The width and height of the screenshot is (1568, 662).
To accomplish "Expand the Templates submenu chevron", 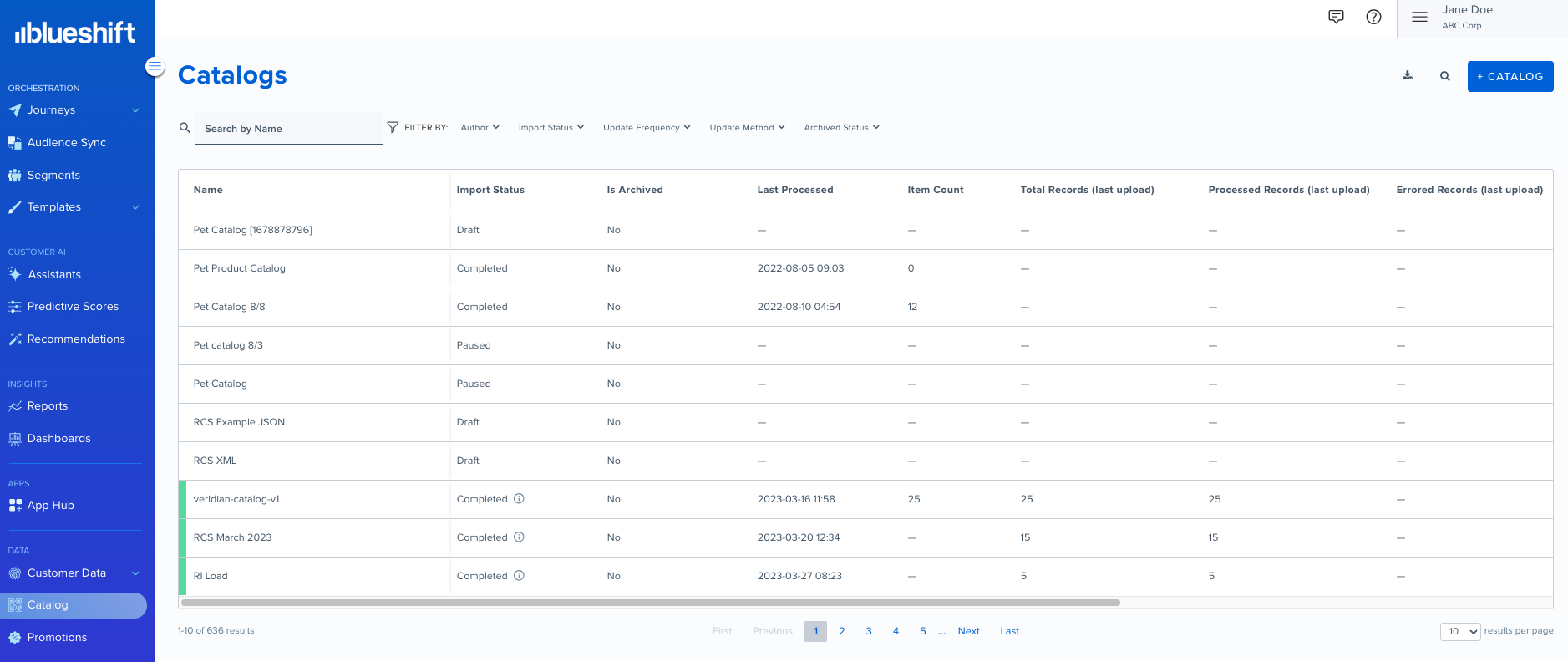I will point(135,207).
